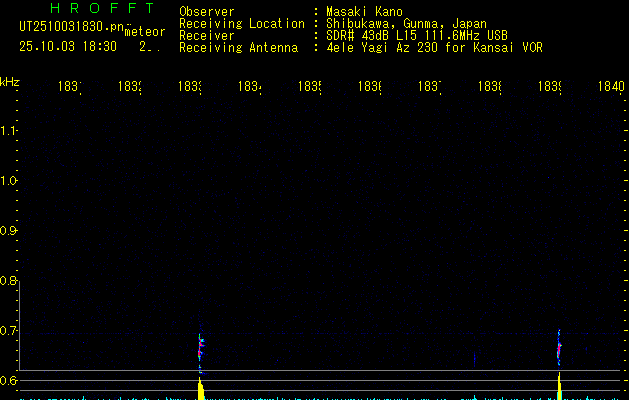The image size is (629, 400).
Task: Click the 0.7 frequency axis label
Action: 9,330
